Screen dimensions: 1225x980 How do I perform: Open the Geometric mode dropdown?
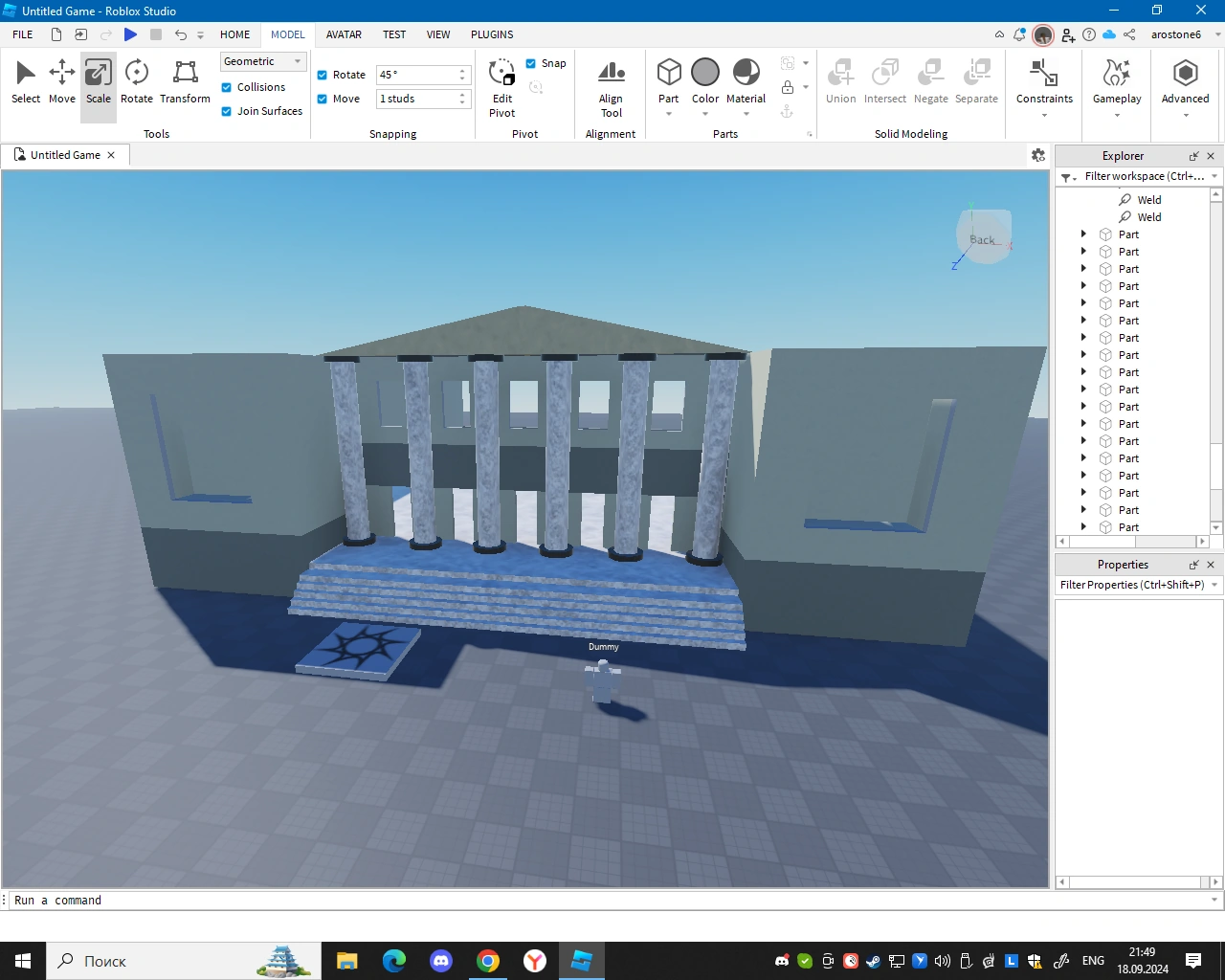click(x=263, y=61)
